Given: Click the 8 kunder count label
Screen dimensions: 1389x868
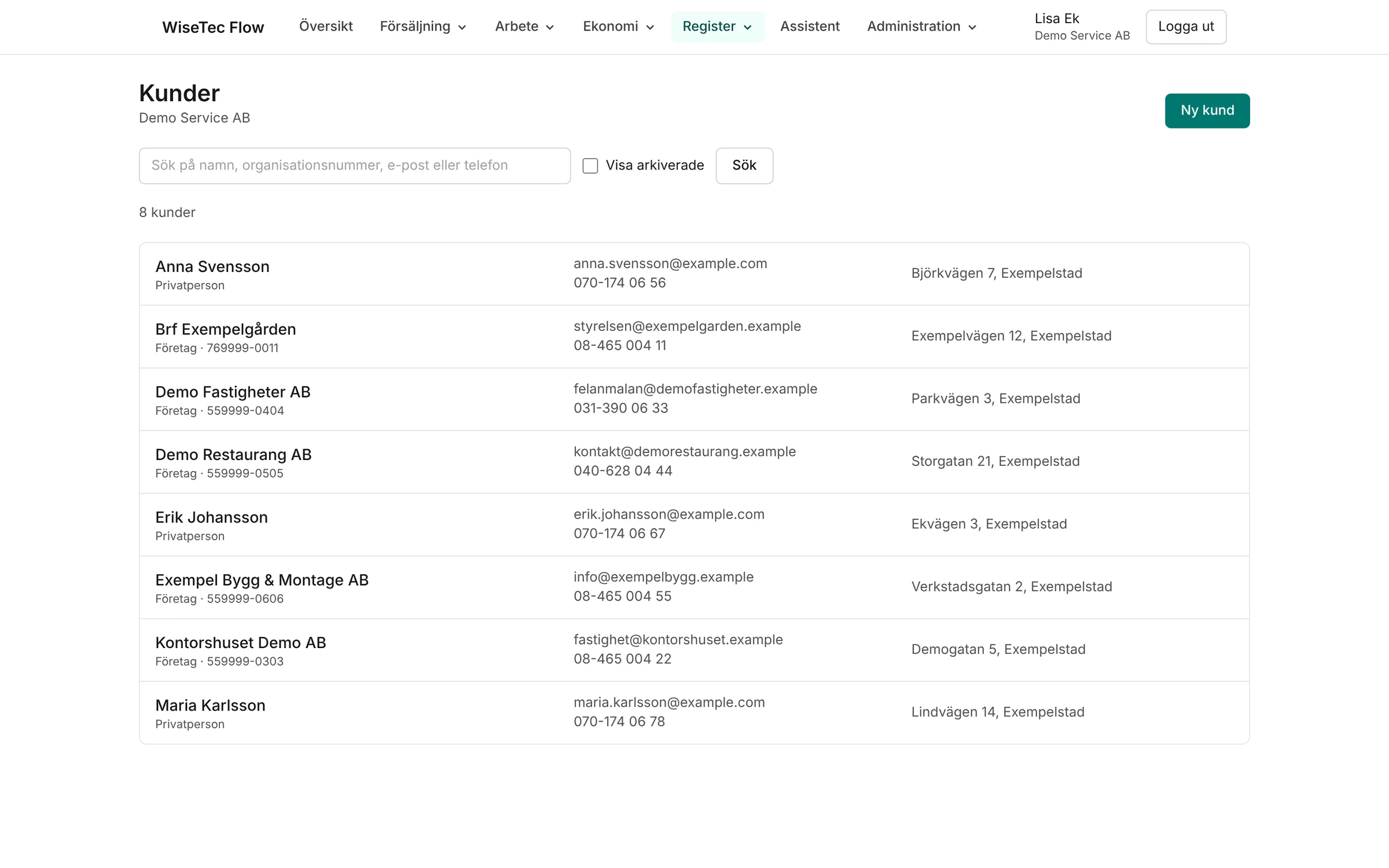Looking at the screenshot, I should 167,212.
